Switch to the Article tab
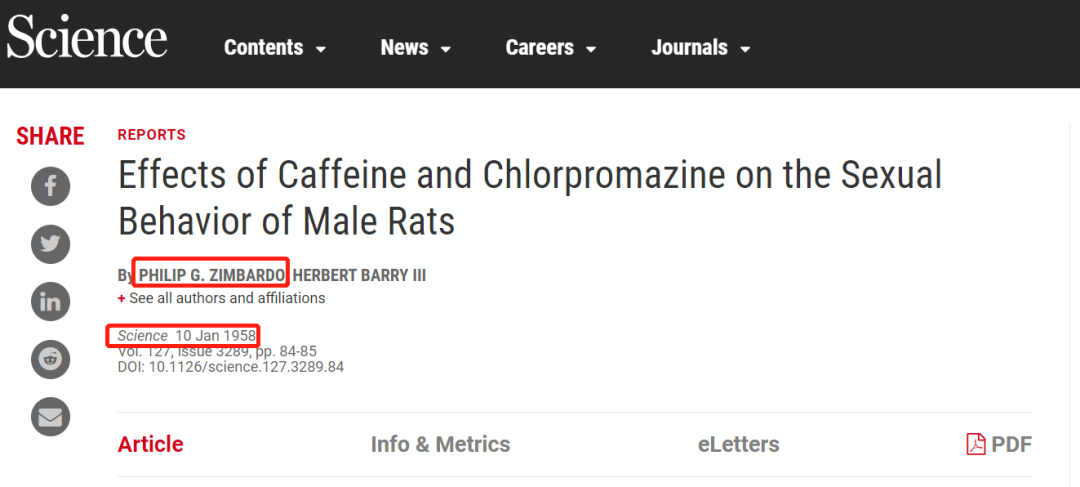The height and width of the screenshot is (487, 1080). [x=150, y=444]
